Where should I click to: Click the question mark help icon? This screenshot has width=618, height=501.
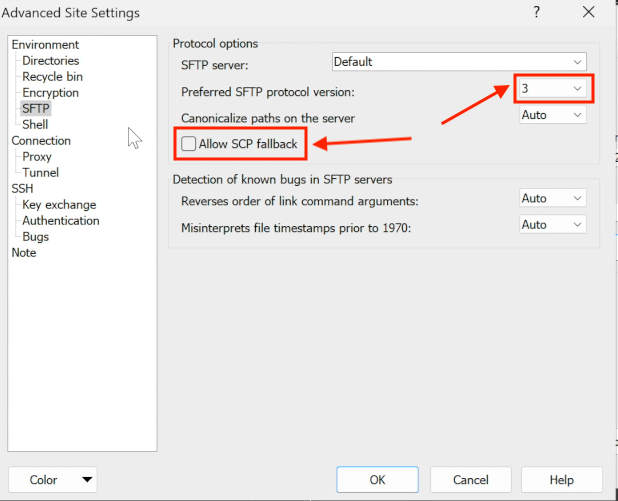(536, 12)
